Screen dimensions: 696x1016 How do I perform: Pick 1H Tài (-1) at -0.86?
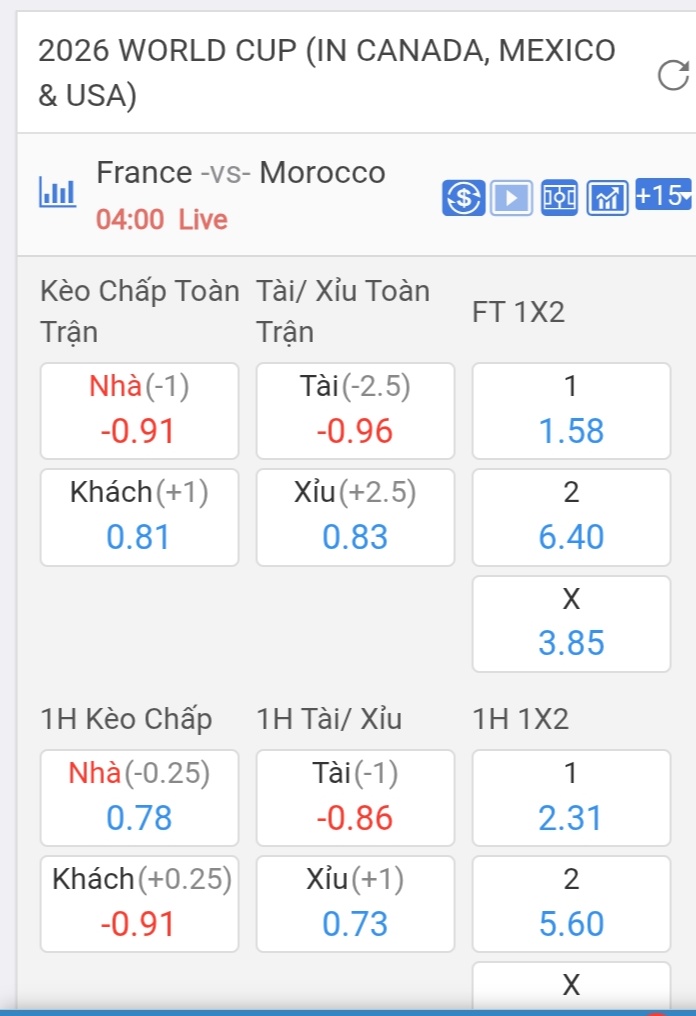pyautogui.click(x=355, y=798)
